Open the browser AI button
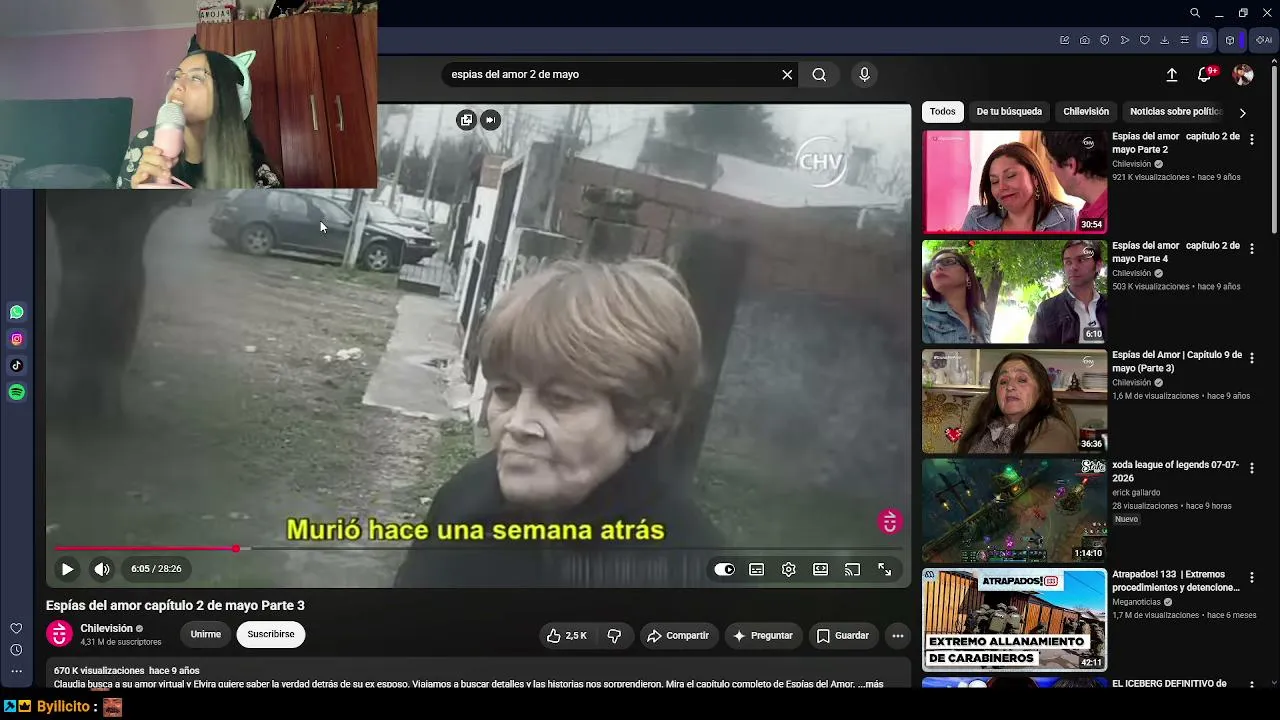Viewport: 1280px width, 720px height. tap(1264, 40)
